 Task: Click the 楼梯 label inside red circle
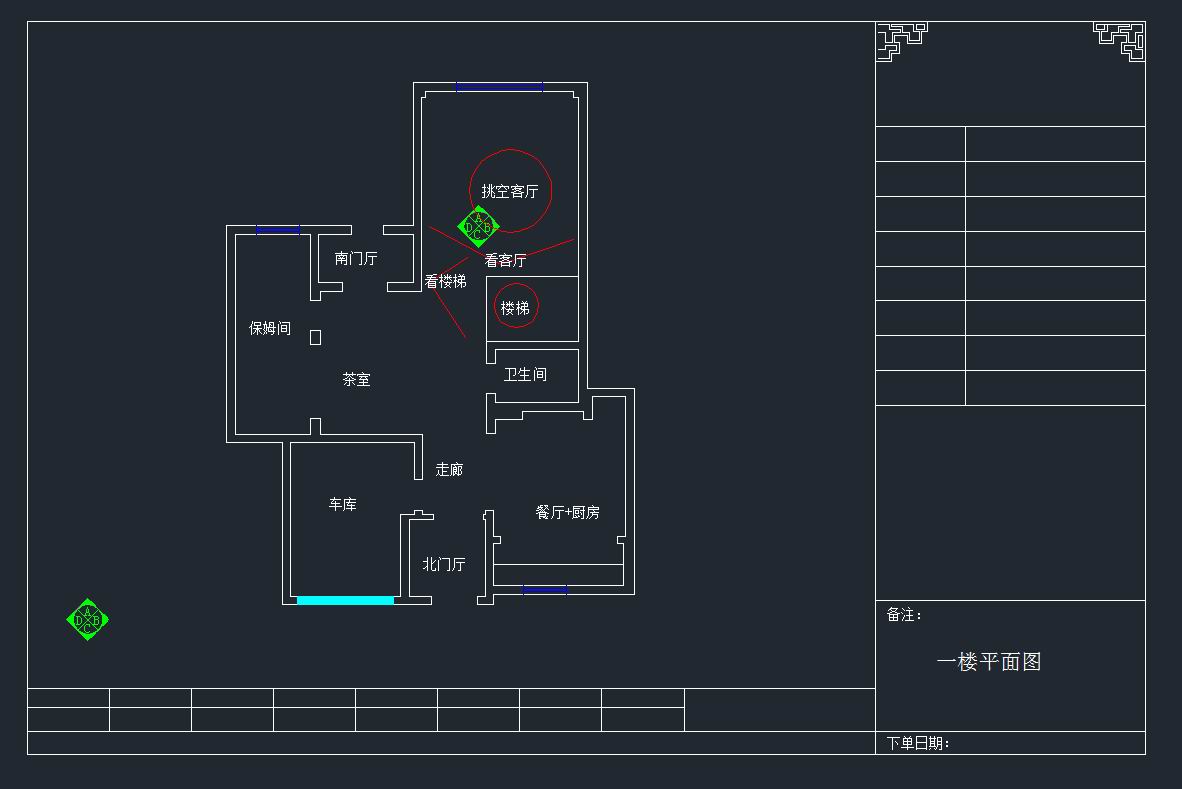pyautogui.click(x=515, y=308)
